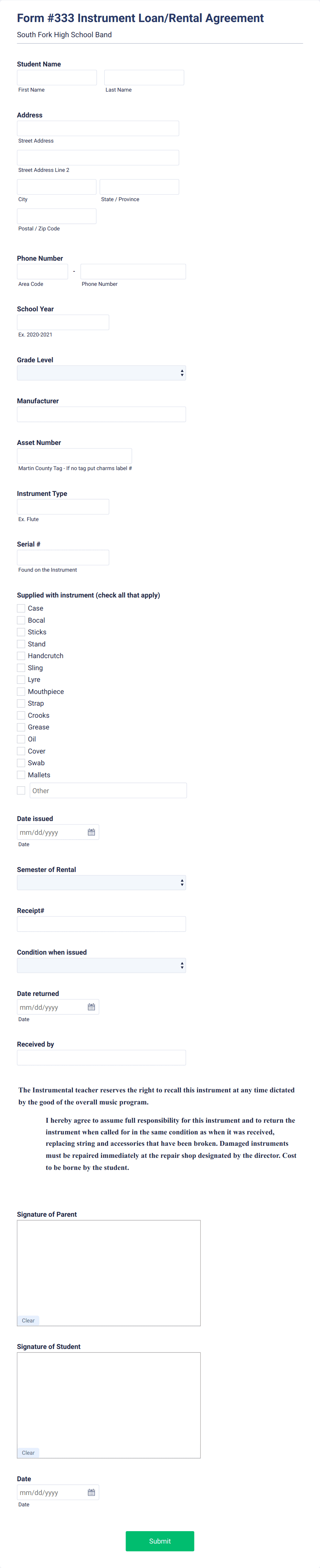Open calendar picker for Date issued

click(x=91, y=832)
